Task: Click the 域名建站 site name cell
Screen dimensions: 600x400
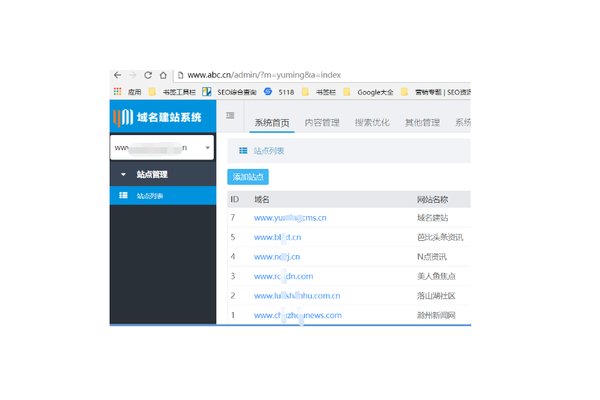Action: [432, 218]
